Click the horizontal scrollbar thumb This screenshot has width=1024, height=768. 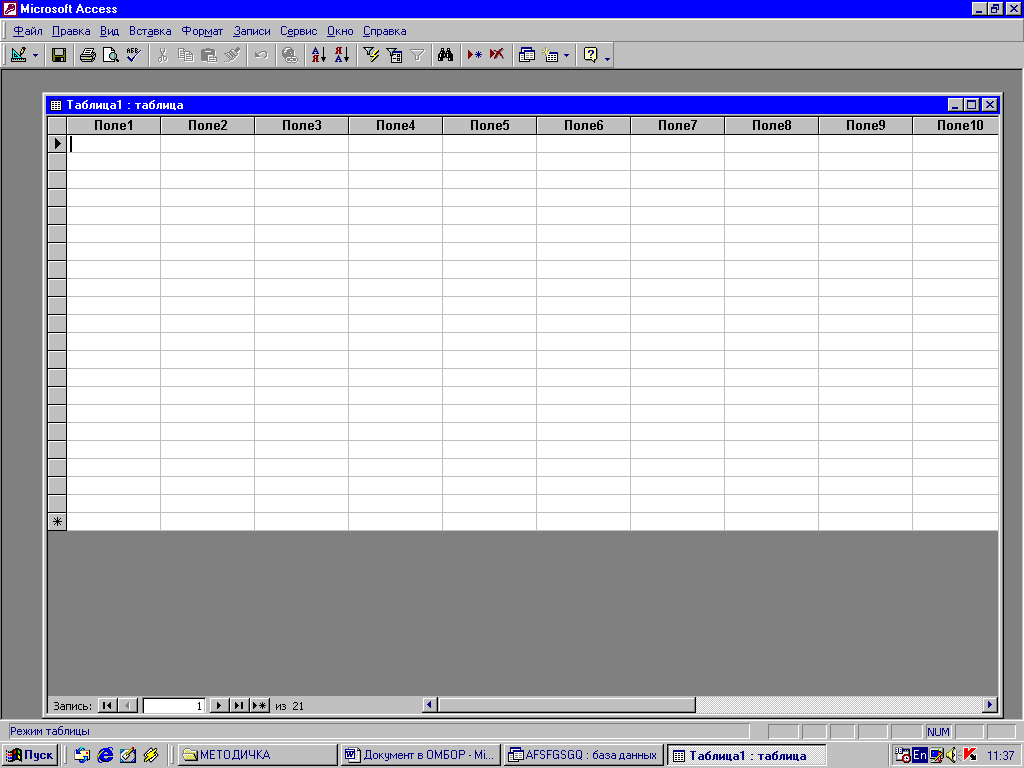566,705
